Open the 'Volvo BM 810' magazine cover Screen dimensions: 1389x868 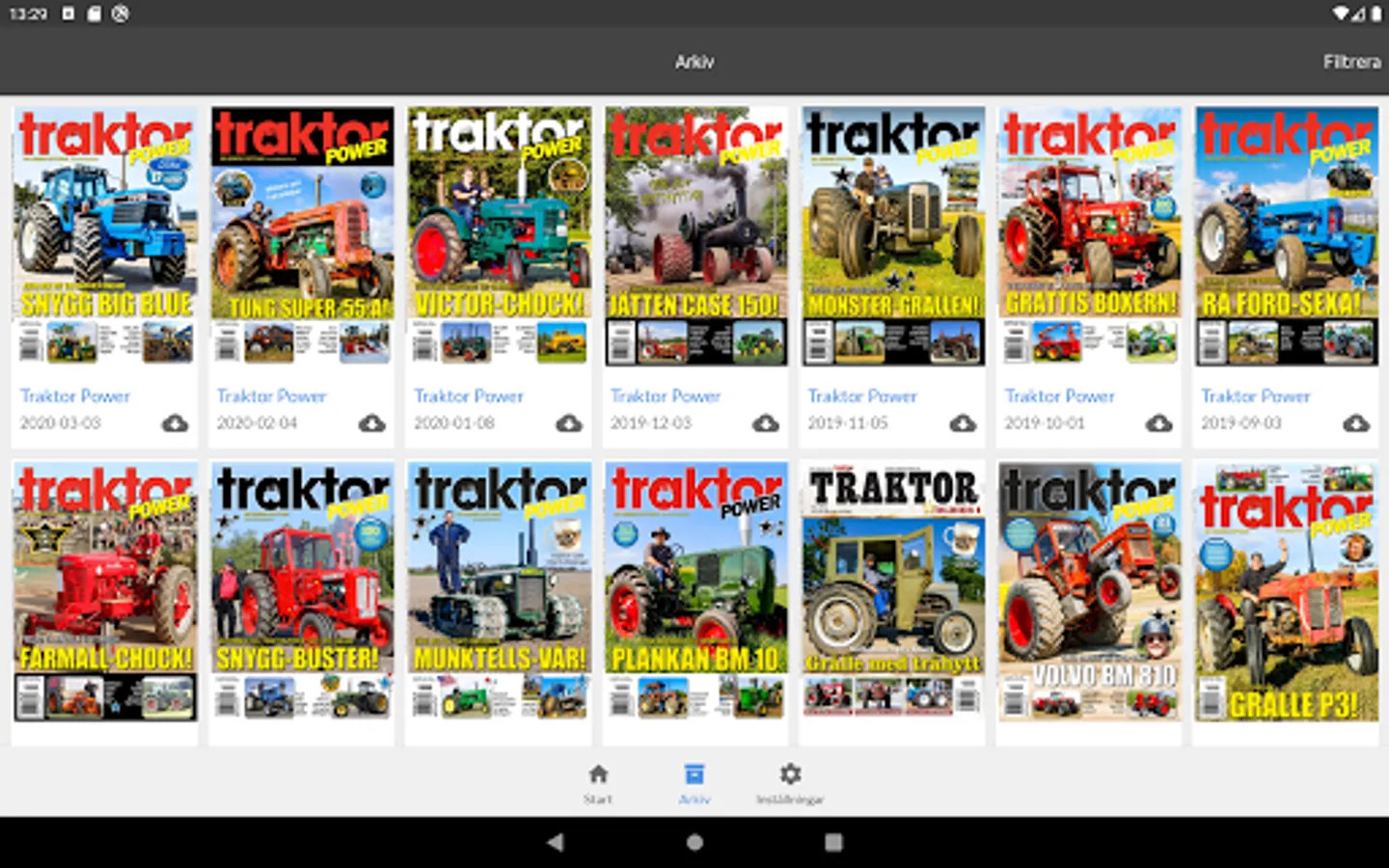(1090, 591)
